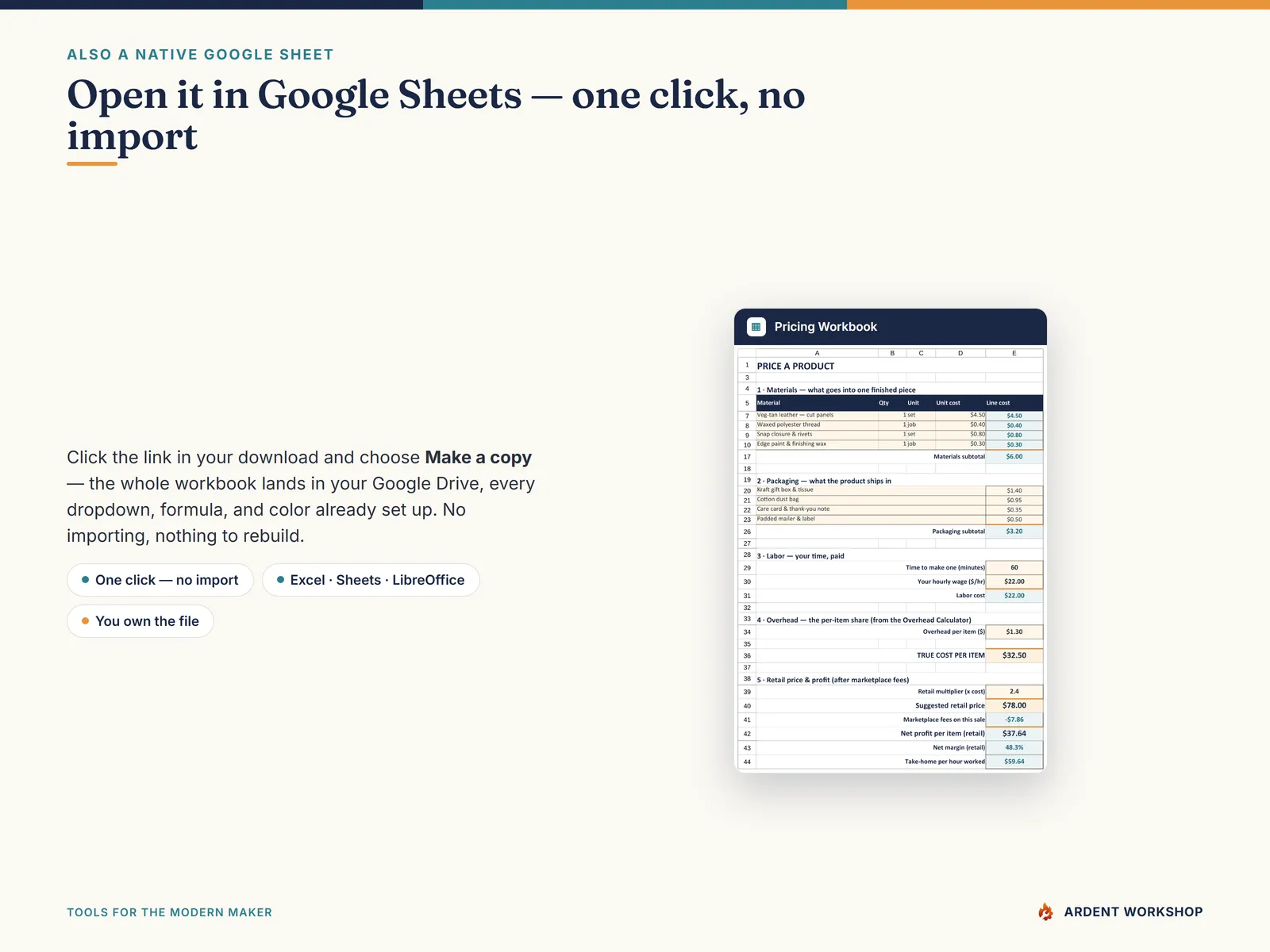Select column header E in the sheet
This screenshot has height=952, width=1270.
(x=1014, y=353)
